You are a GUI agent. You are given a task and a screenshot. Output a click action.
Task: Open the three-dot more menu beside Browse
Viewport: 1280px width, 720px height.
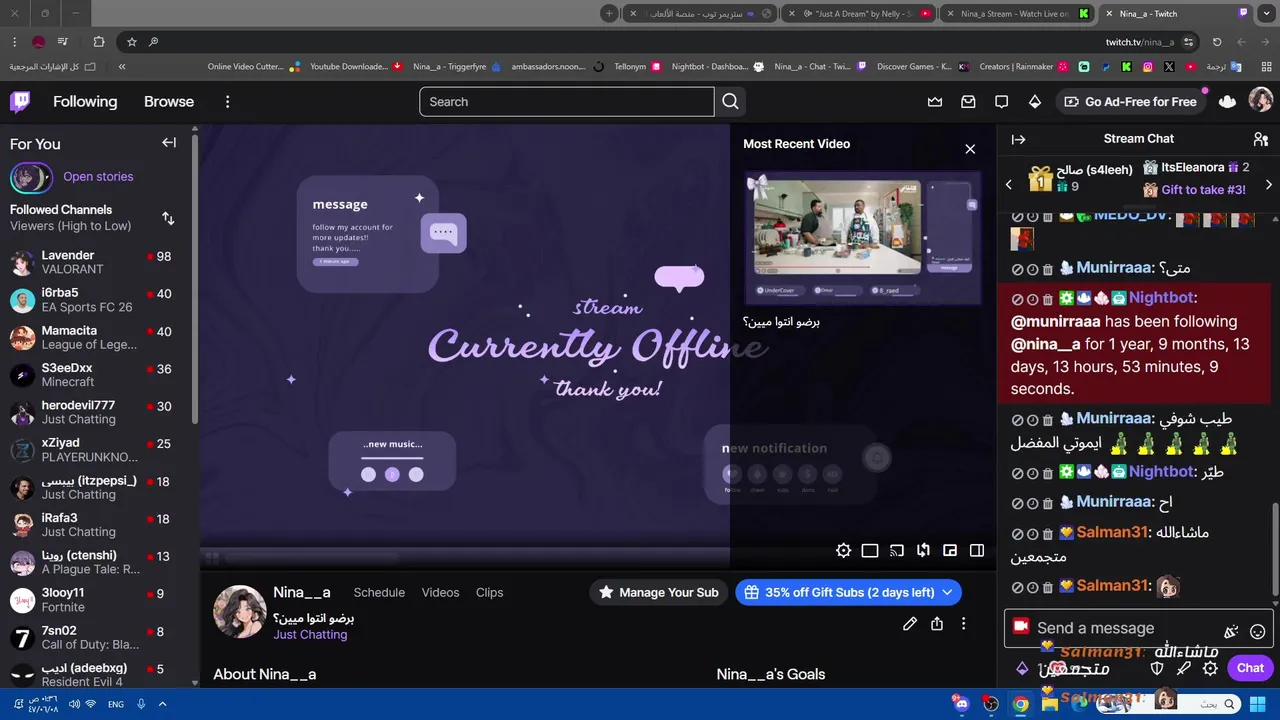coord(227,102)
